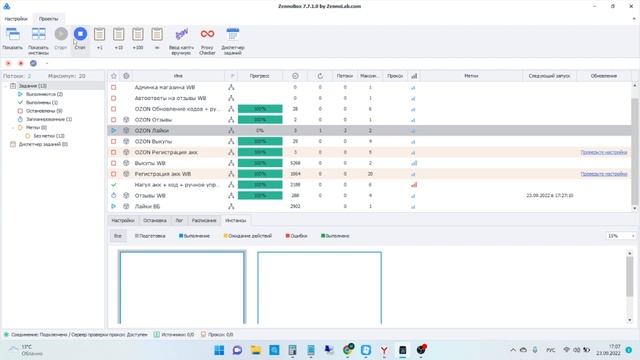Screen dimensions: 640x360
Task: Click project tree icon in OZON Лайки row
Action: coord(231,131)
